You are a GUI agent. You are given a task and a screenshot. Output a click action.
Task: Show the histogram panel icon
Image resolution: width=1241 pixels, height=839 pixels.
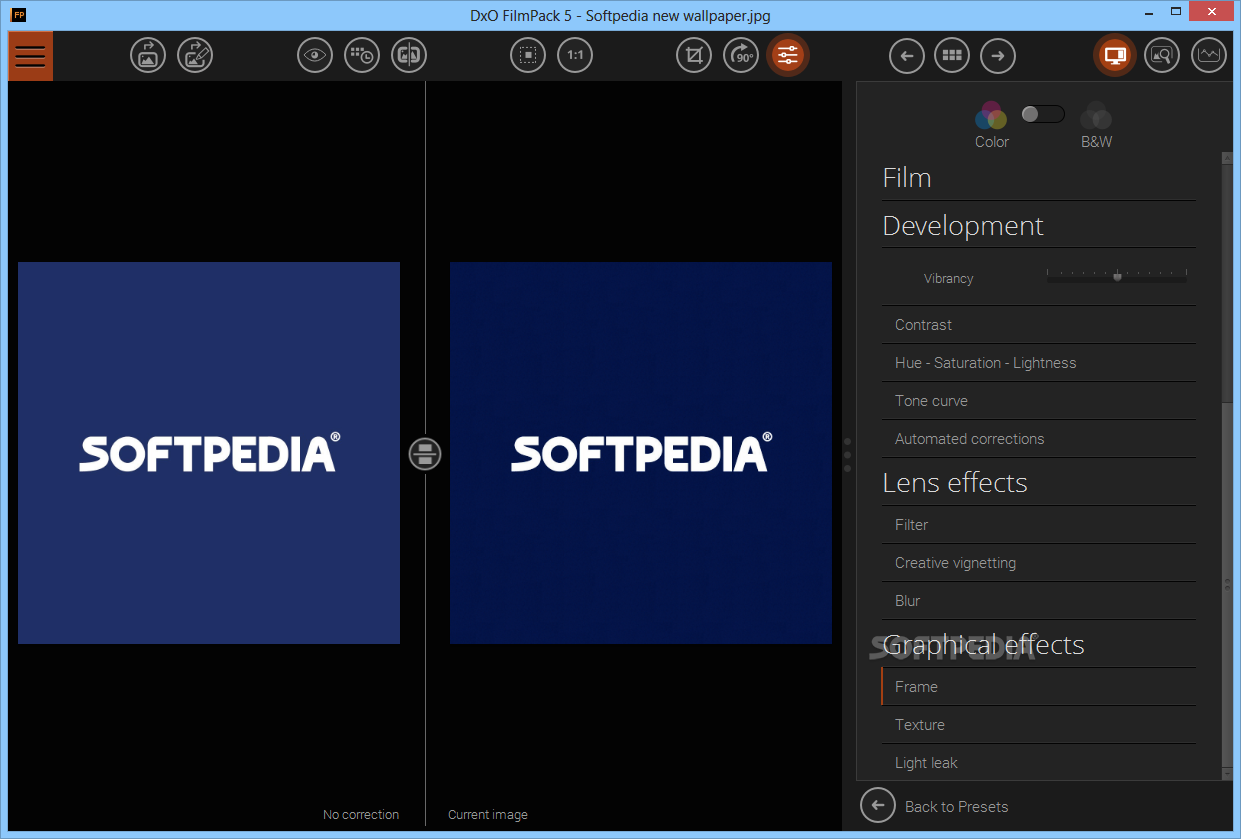coord(1209,55)
